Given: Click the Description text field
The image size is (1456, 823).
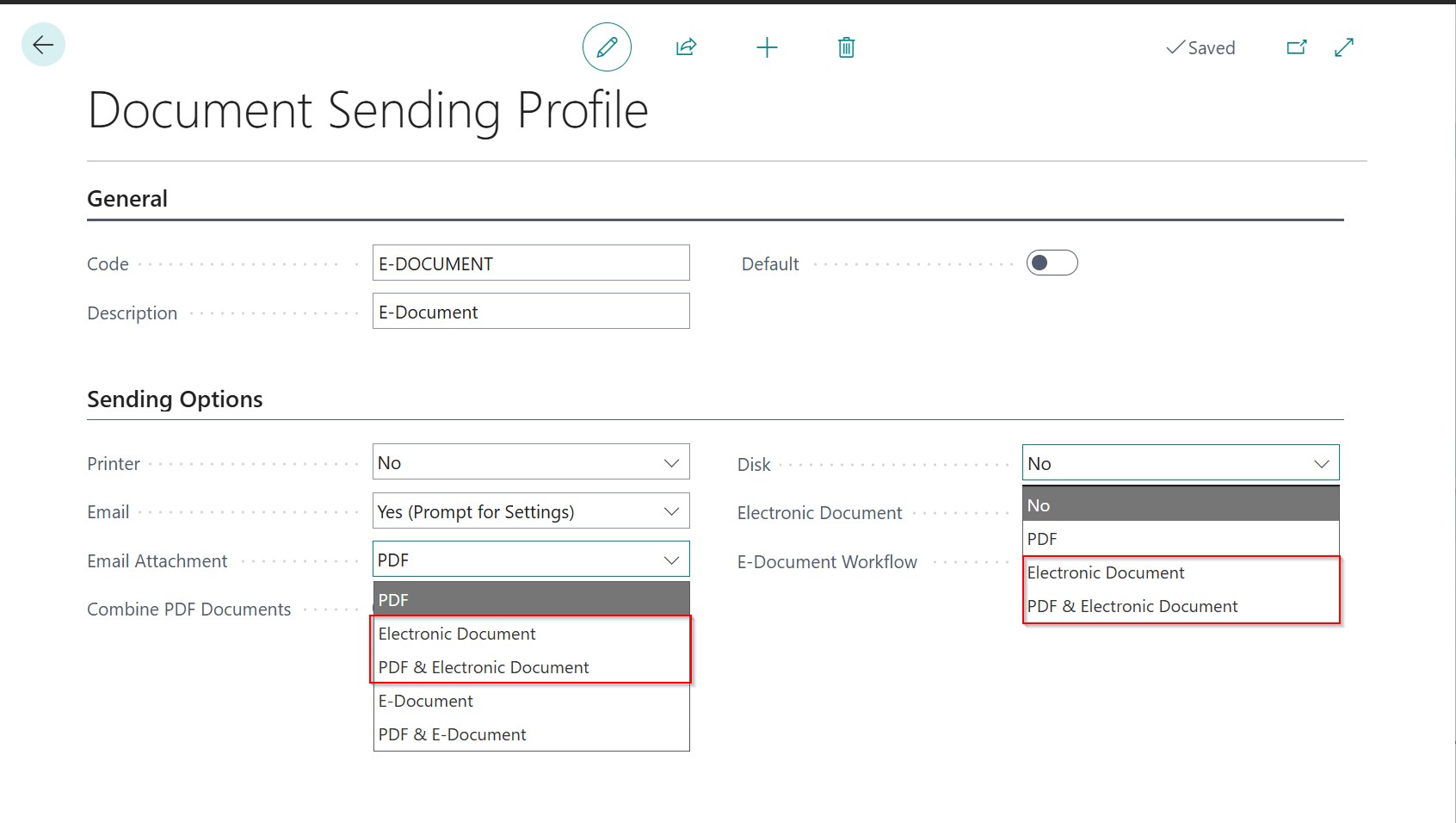Looking at the screenshot, I should [x=531, y=312].
